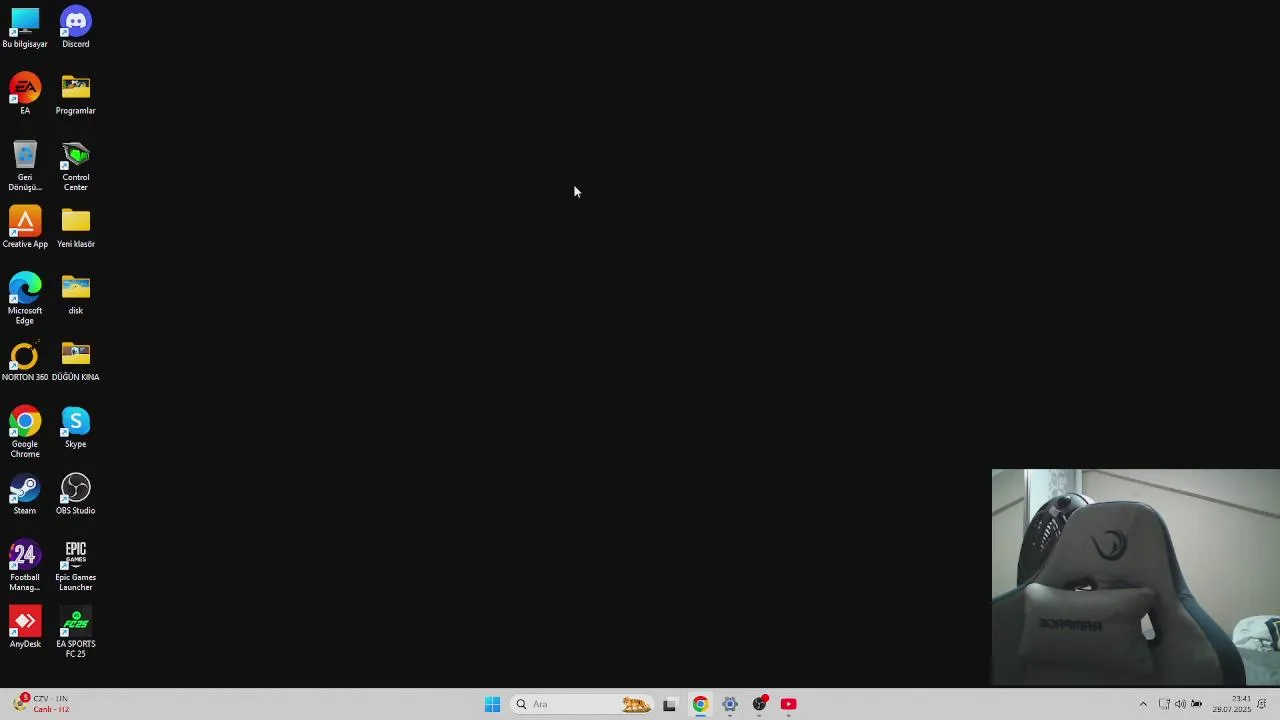
Task: Select the Microsoft Edge desktop shortcut
Action: coord(25,299)
